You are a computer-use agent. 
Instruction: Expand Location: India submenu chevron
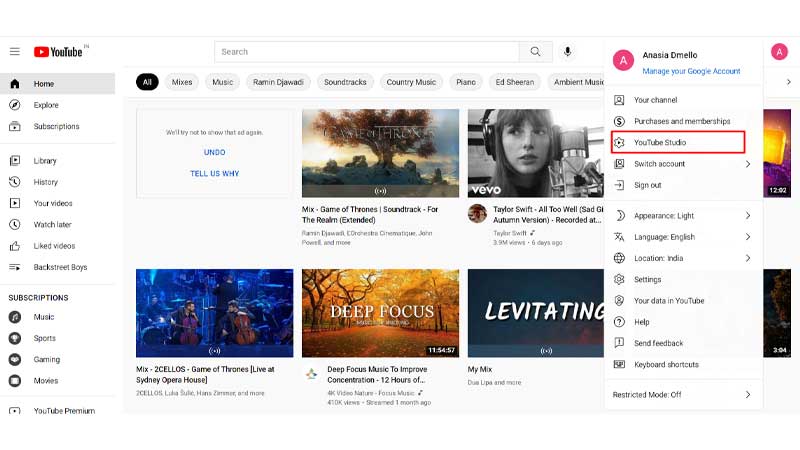point(747,258)
